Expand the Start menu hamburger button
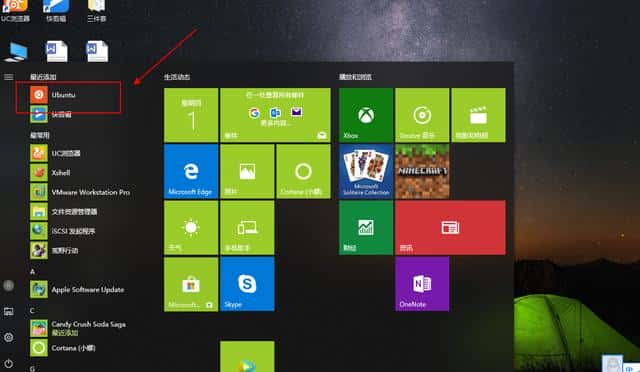This screenshot has height=372, width=640. click(x=8, y=77)
